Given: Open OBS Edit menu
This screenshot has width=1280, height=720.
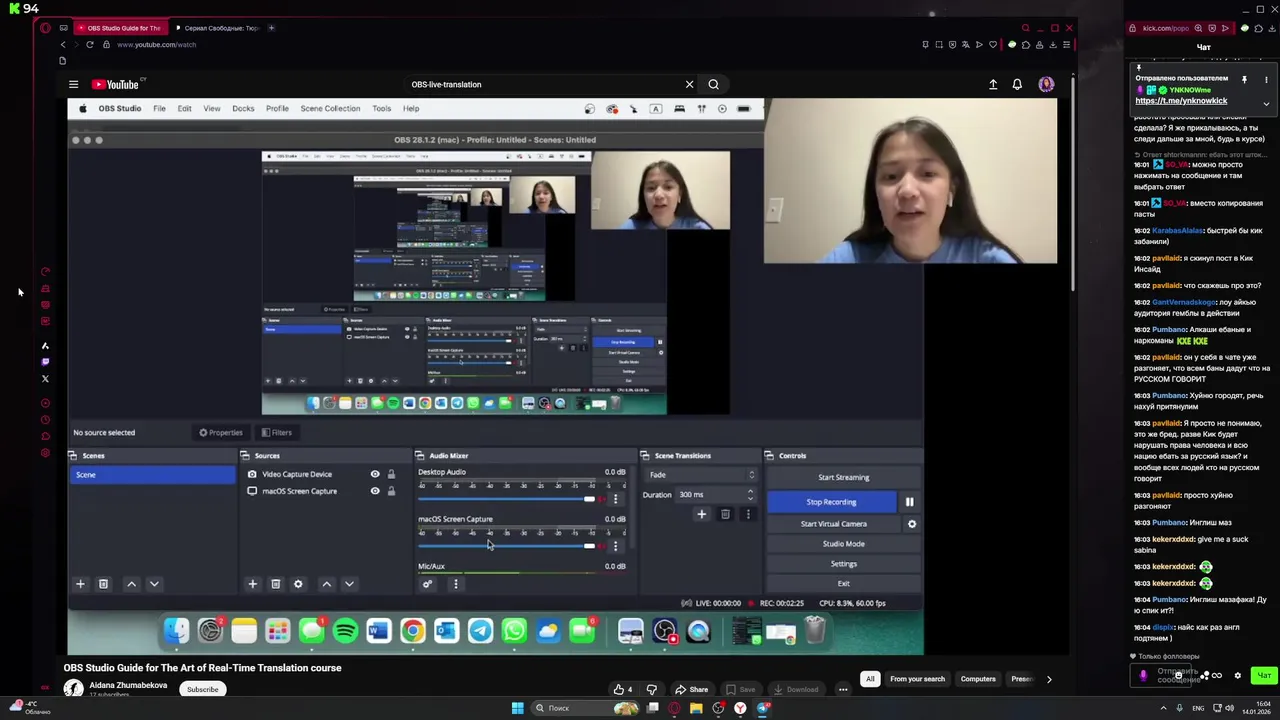Looking at the screenshot, I should point(184,108).
